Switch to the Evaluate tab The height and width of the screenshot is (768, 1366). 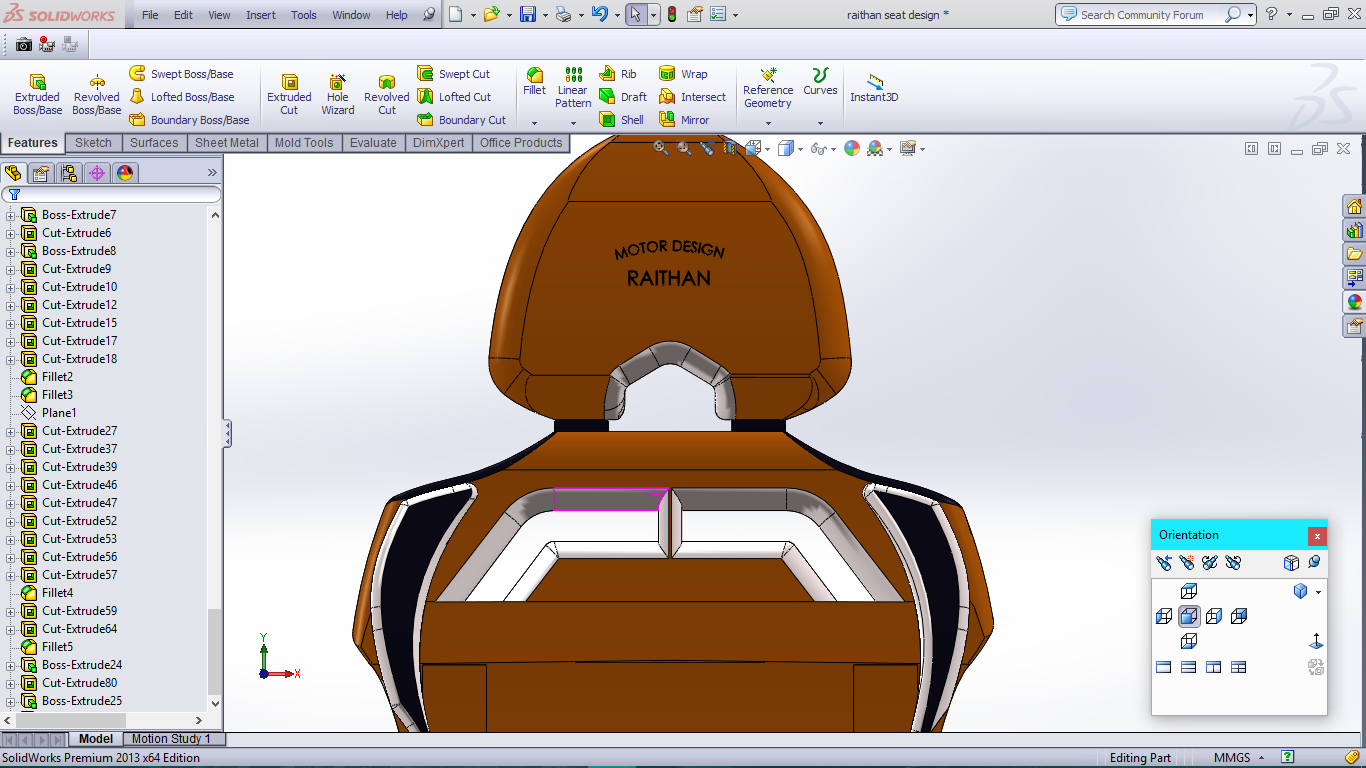[x=373, y=143]
